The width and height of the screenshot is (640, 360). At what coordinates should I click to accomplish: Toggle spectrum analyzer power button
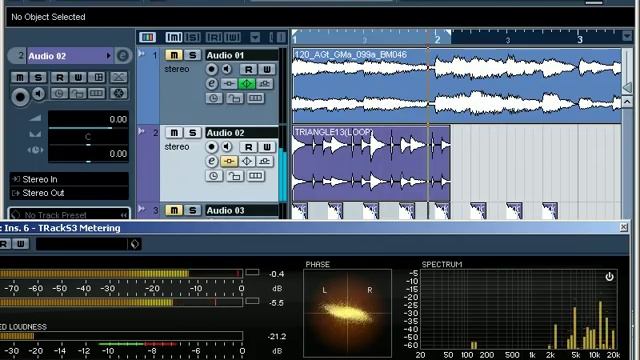point(609,277)
